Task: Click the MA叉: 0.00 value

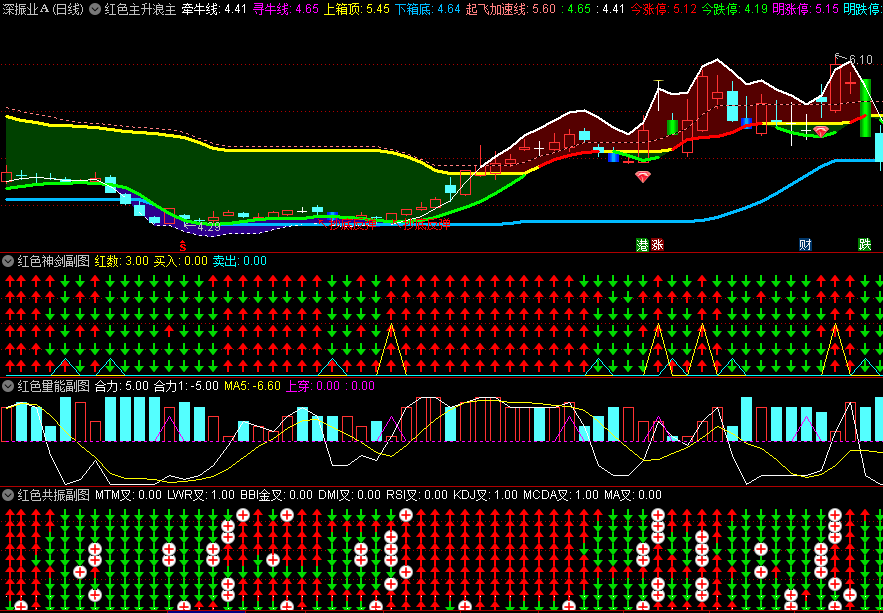Action: point(633,495)
